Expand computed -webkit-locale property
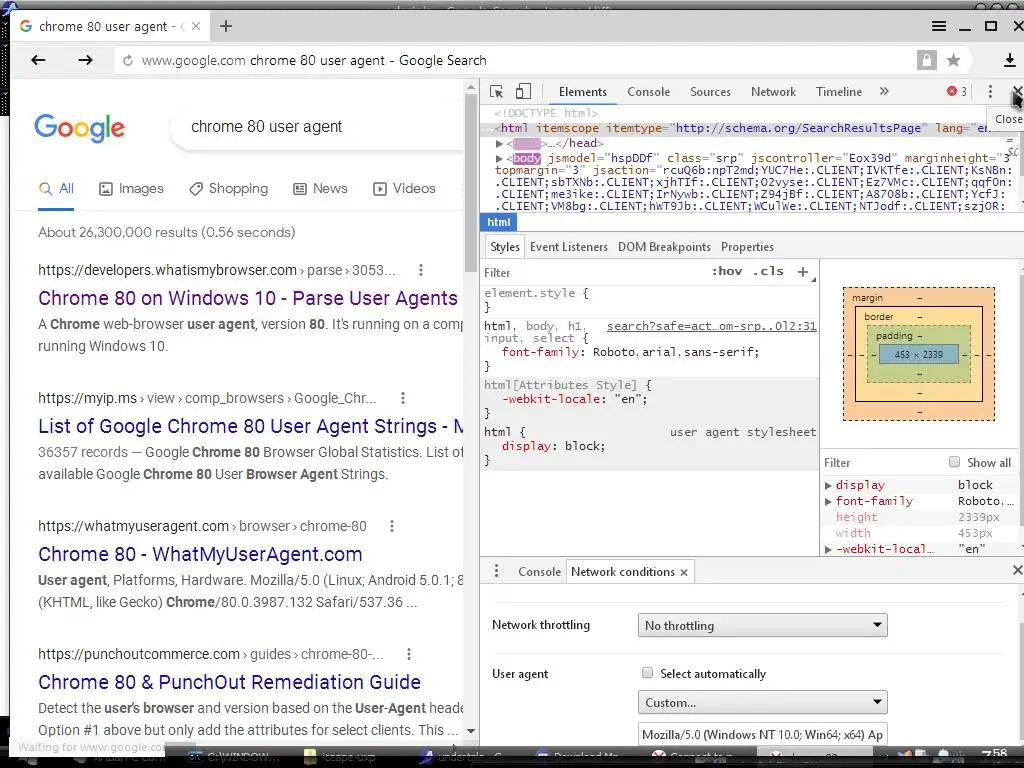 pyautogui.click(x=828, y=549)
